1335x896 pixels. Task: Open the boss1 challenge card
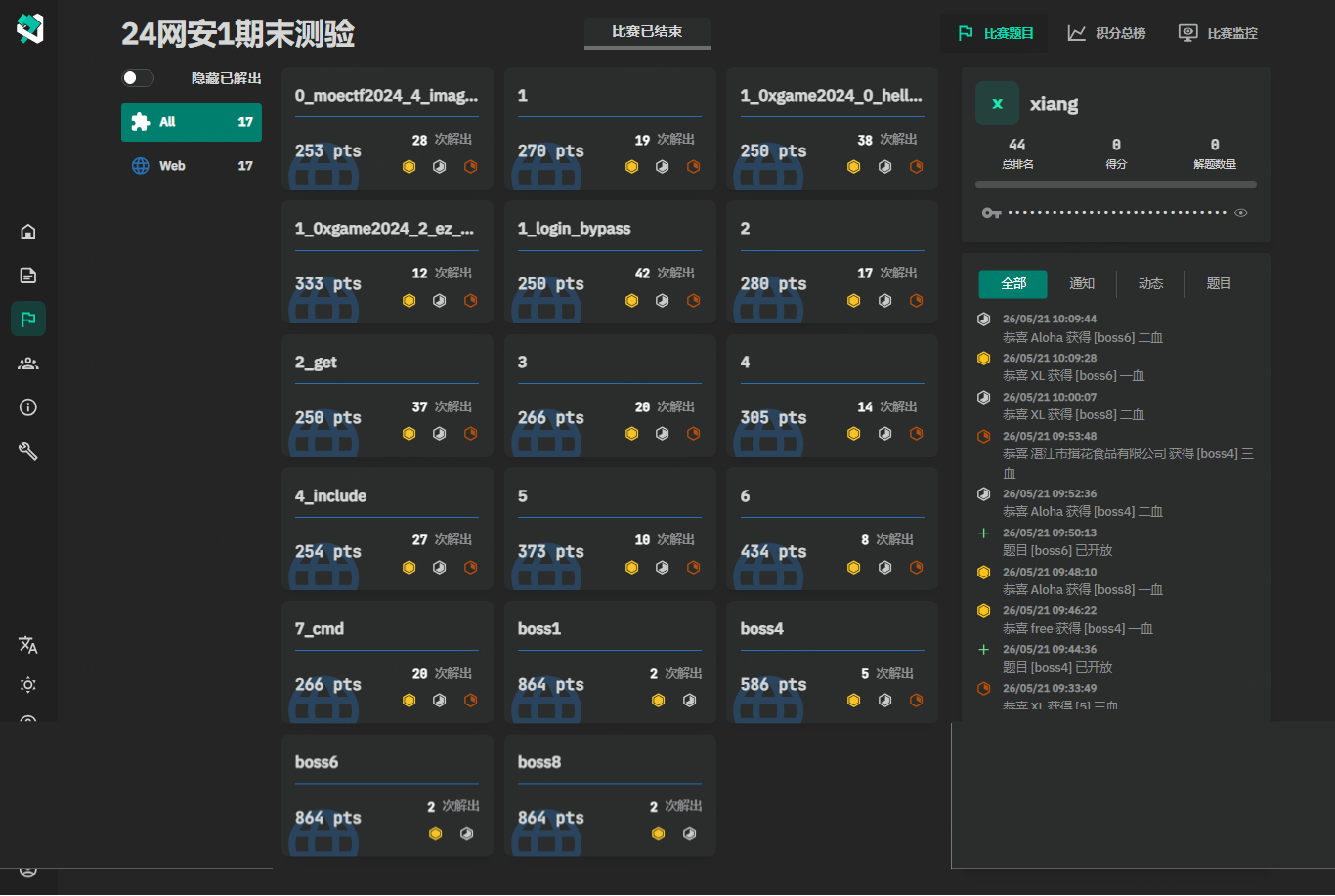[610, 662]
